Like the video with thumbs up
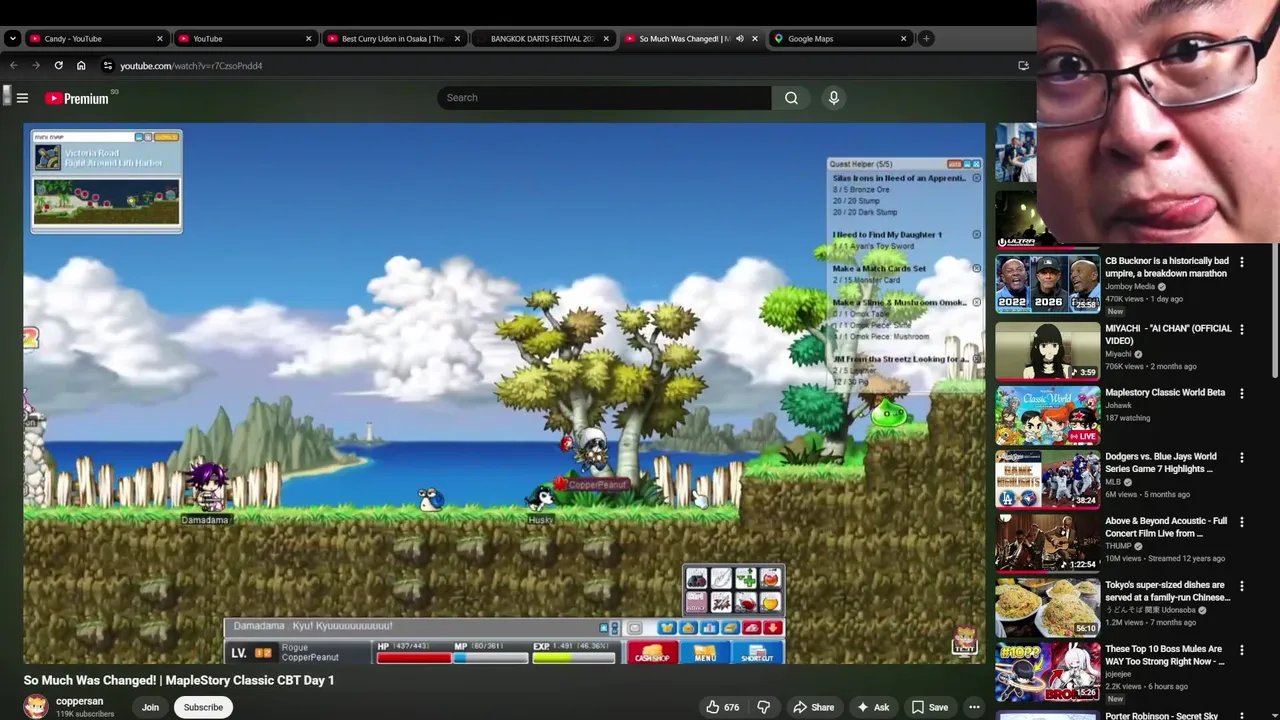Viewport: 1280px width, 720px height. click(x=722, y=707)
